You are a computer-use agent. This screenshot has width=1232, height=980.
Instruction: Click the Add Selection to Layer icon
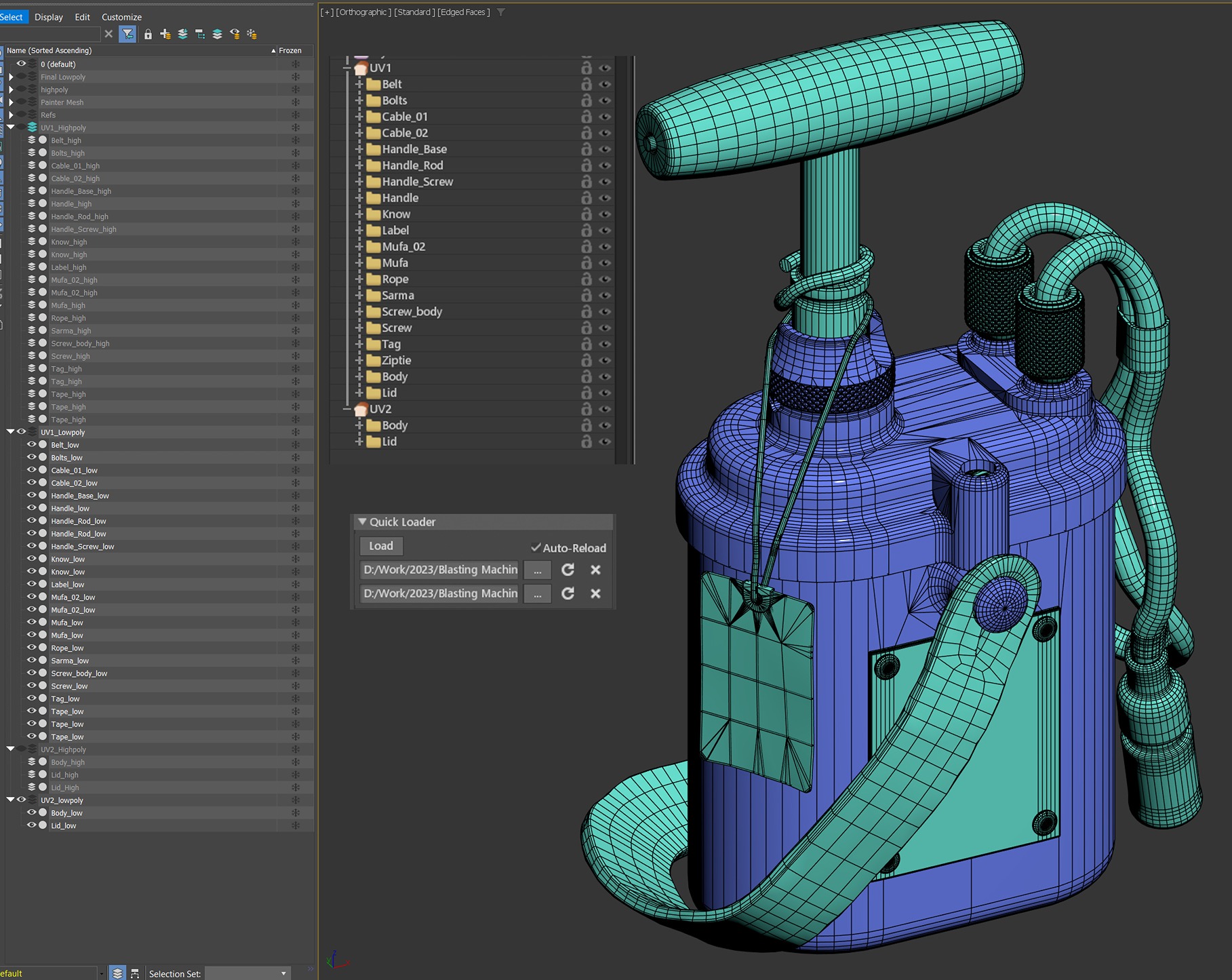[182, 34]
